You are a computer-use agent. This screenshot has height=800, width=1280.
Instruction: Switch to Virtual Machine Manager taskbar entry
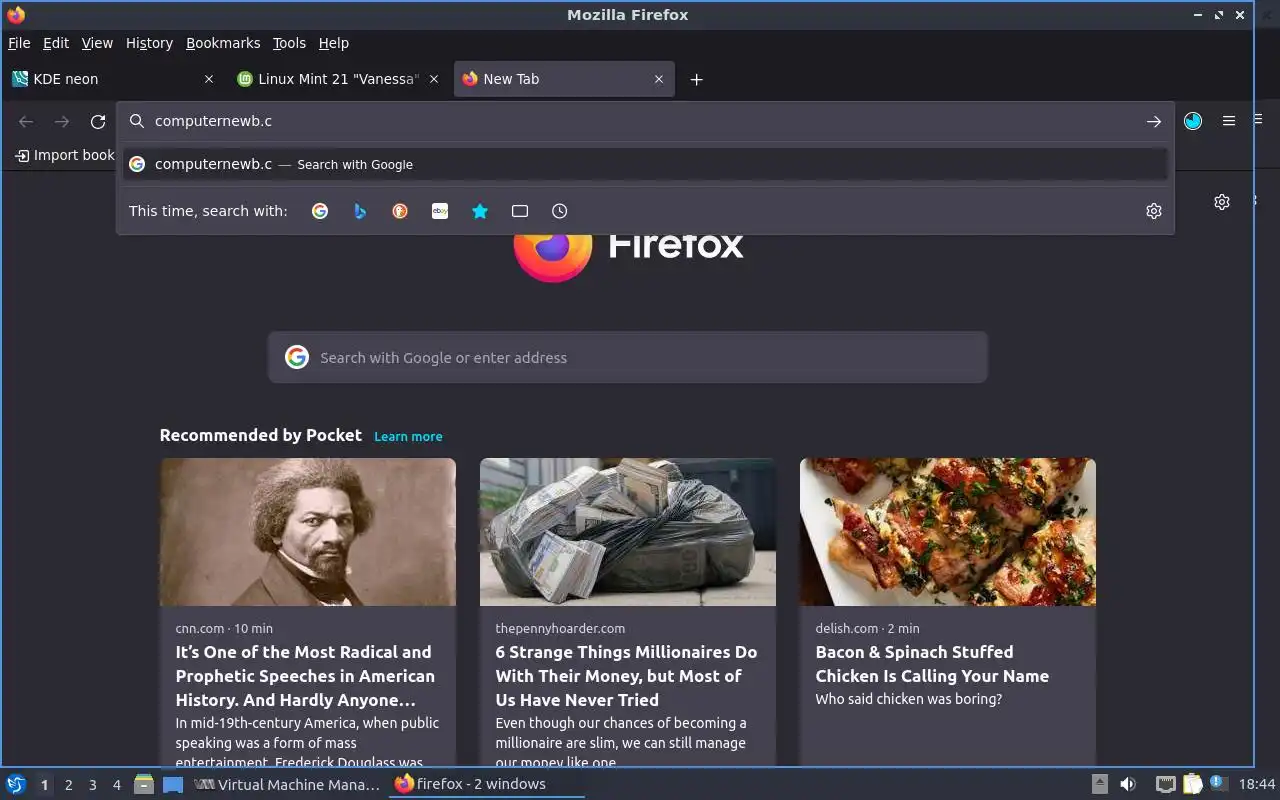(x=287, y=785)
